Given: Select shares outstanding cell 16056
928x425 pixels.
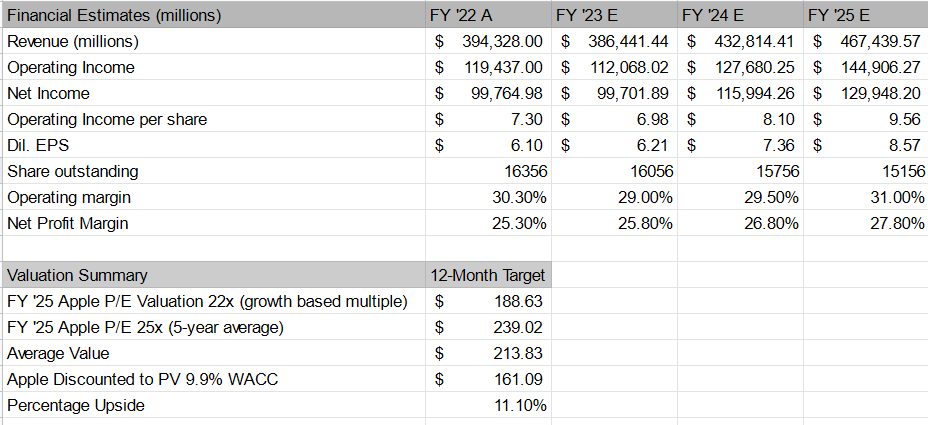Looking at the screenshot, I should 614,171.
